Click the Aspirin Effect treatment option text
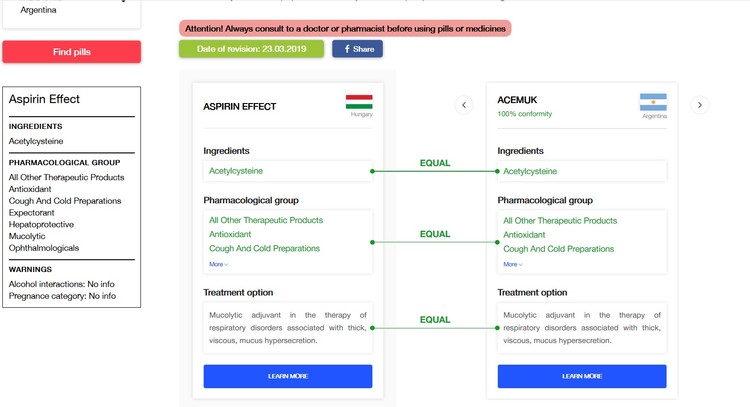This screenshot has height=407, width=750. 288,327
